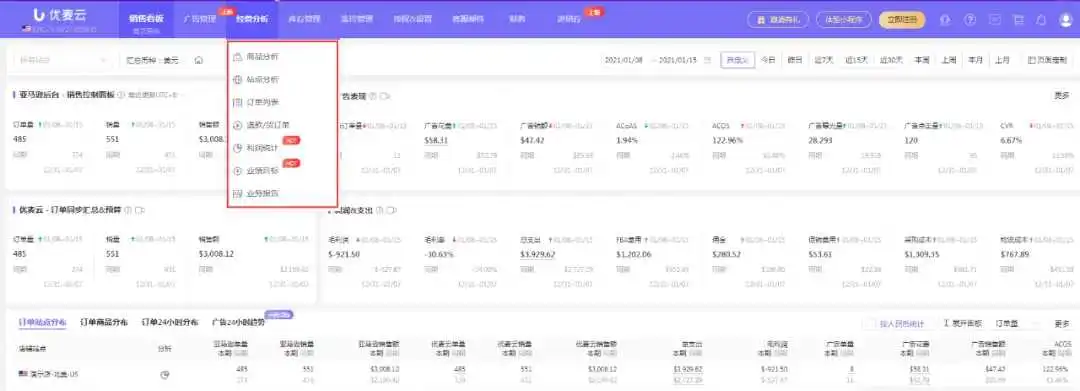Viewport: 1080px width, 391px height.
Task: Click the 利润统计 pie chart icon
Action: [238, 148]
